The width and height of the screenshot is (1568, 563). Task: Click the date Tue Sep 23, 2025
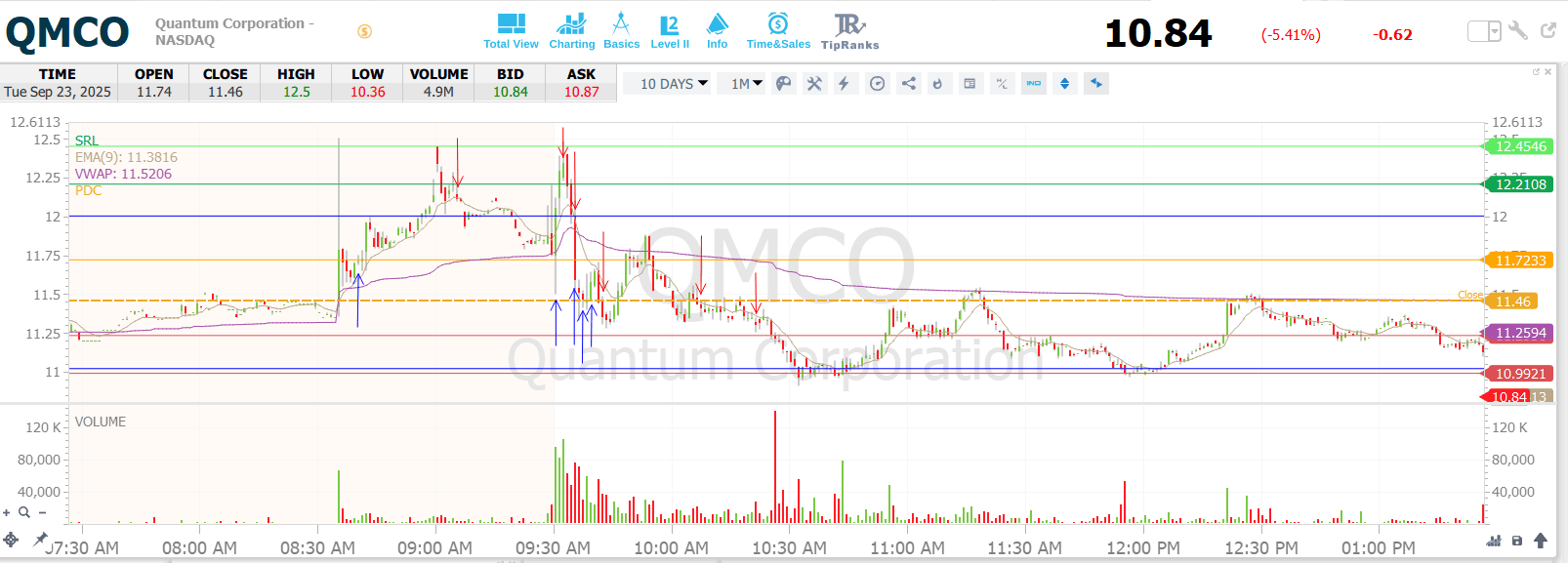click(58, 92)
